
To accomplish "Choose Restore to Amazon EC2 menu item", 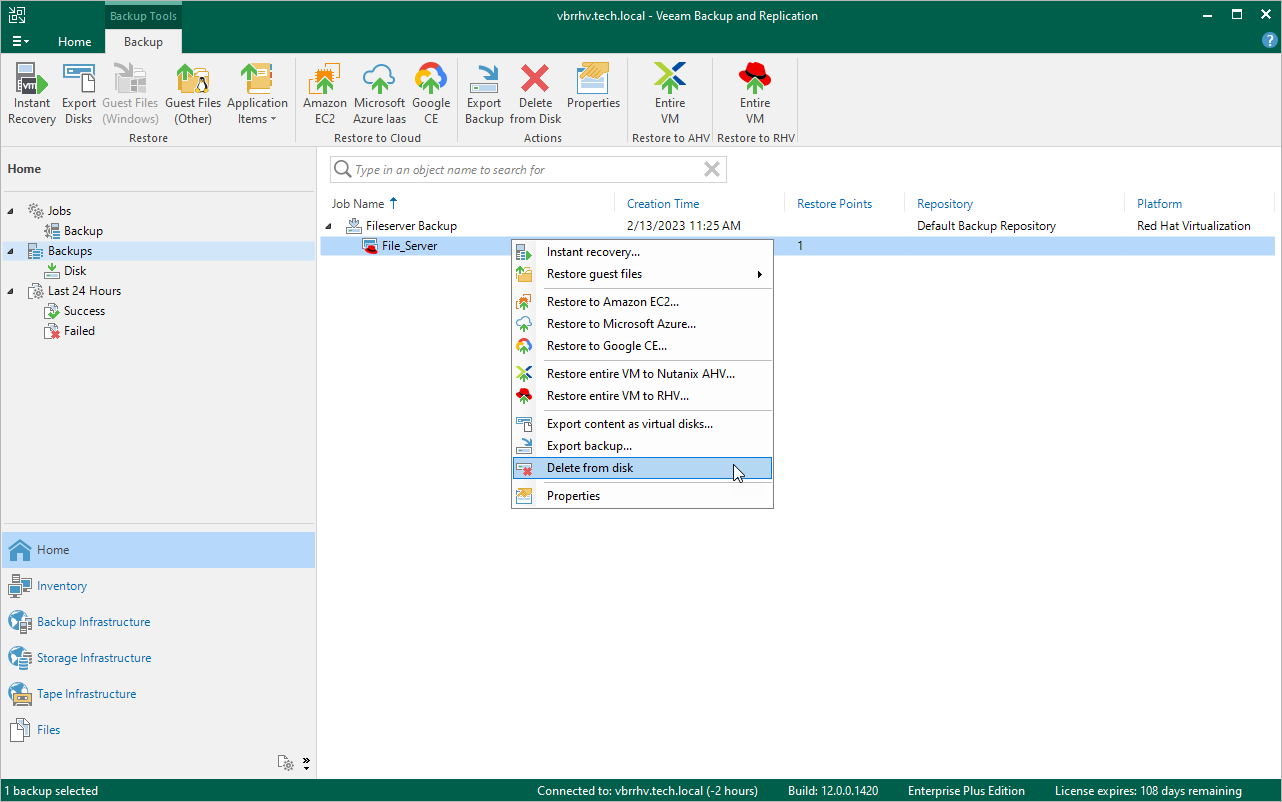I will click(642, 302).
